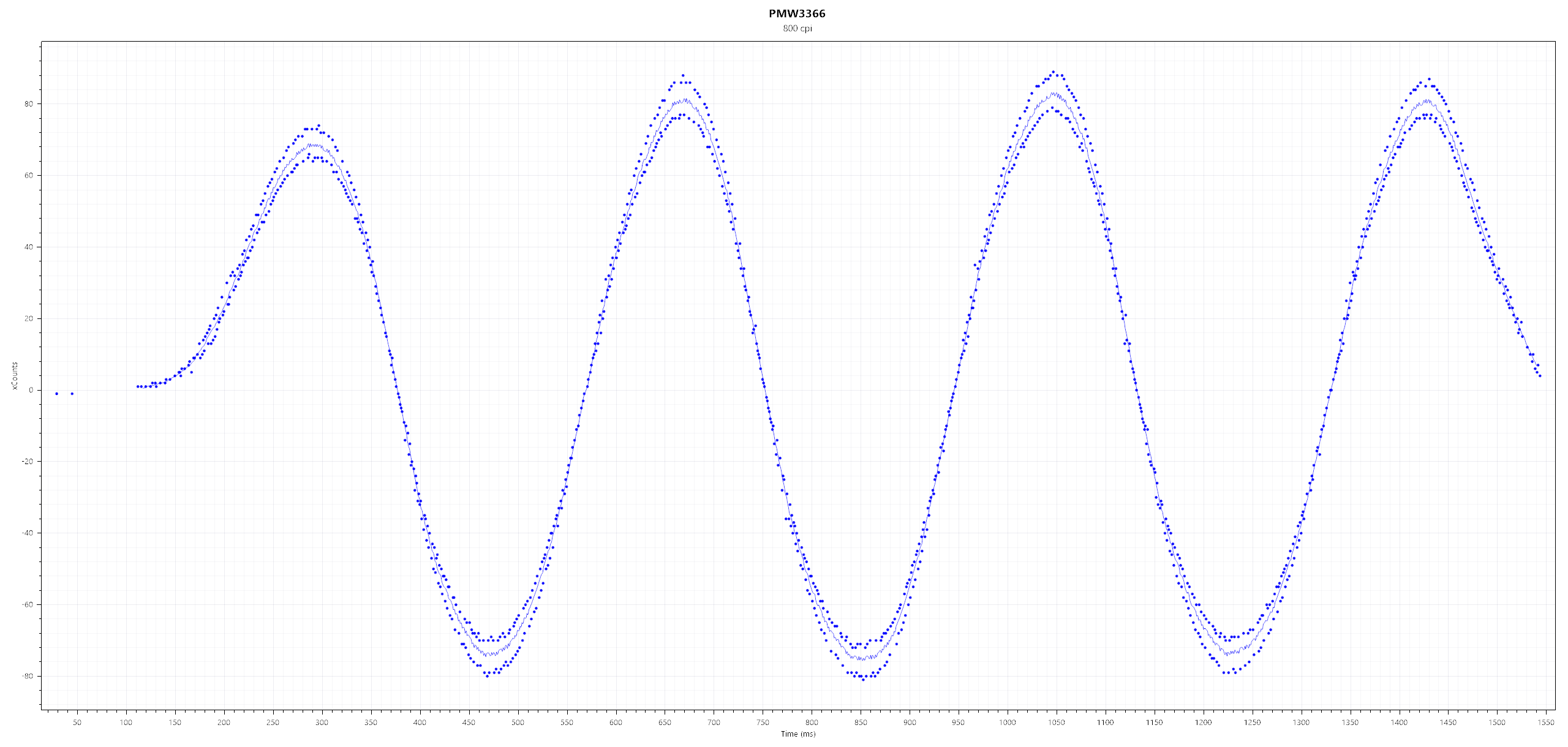Click the 800 cpi subtitle
Screen dimensions: 1568x747
pos(797,29)
